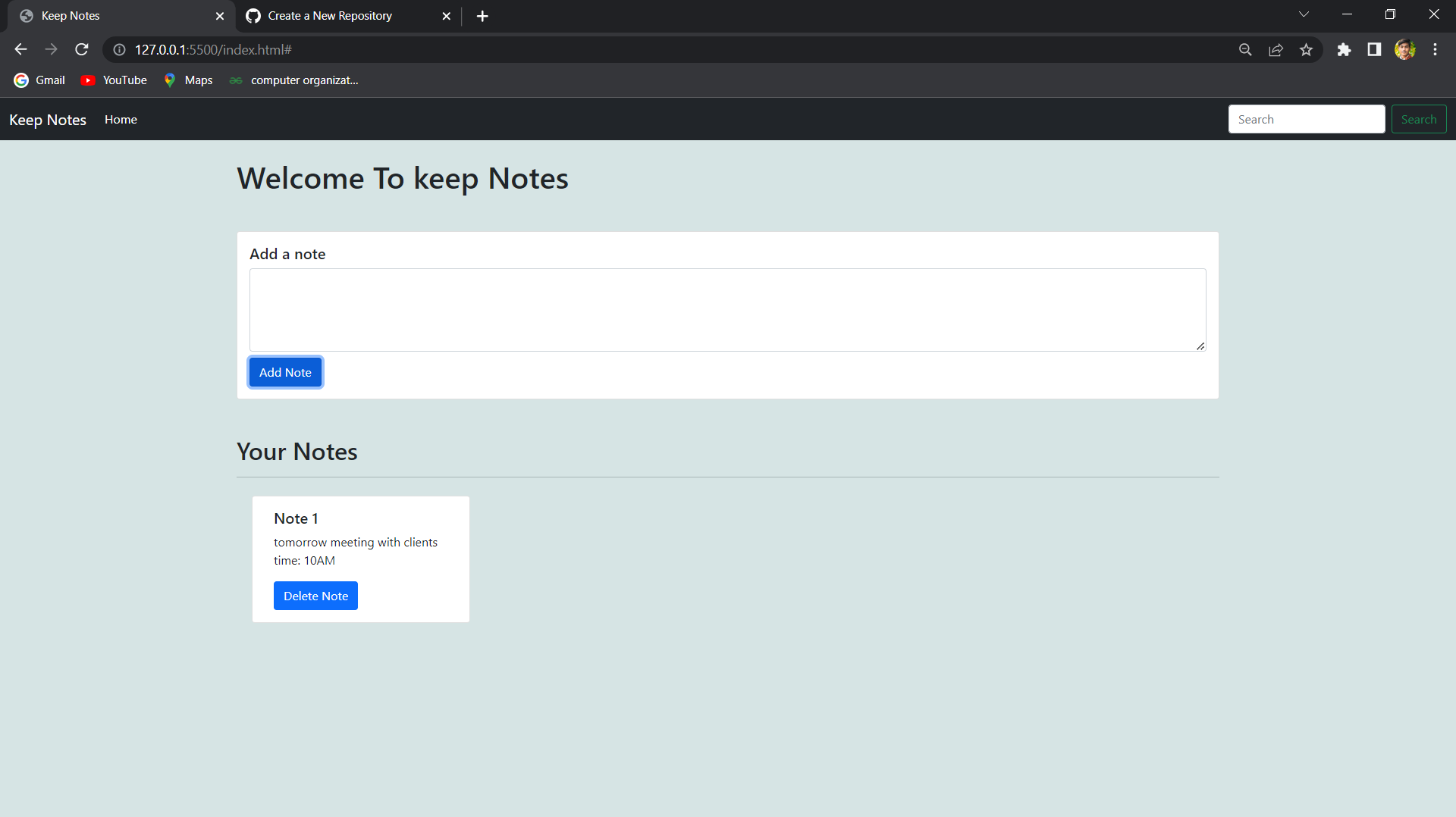Image resolution: width=1456 pixels, height=817 pixels.
Task: Open the tab search chevron in the title bar
Action: pos(1304,14)
